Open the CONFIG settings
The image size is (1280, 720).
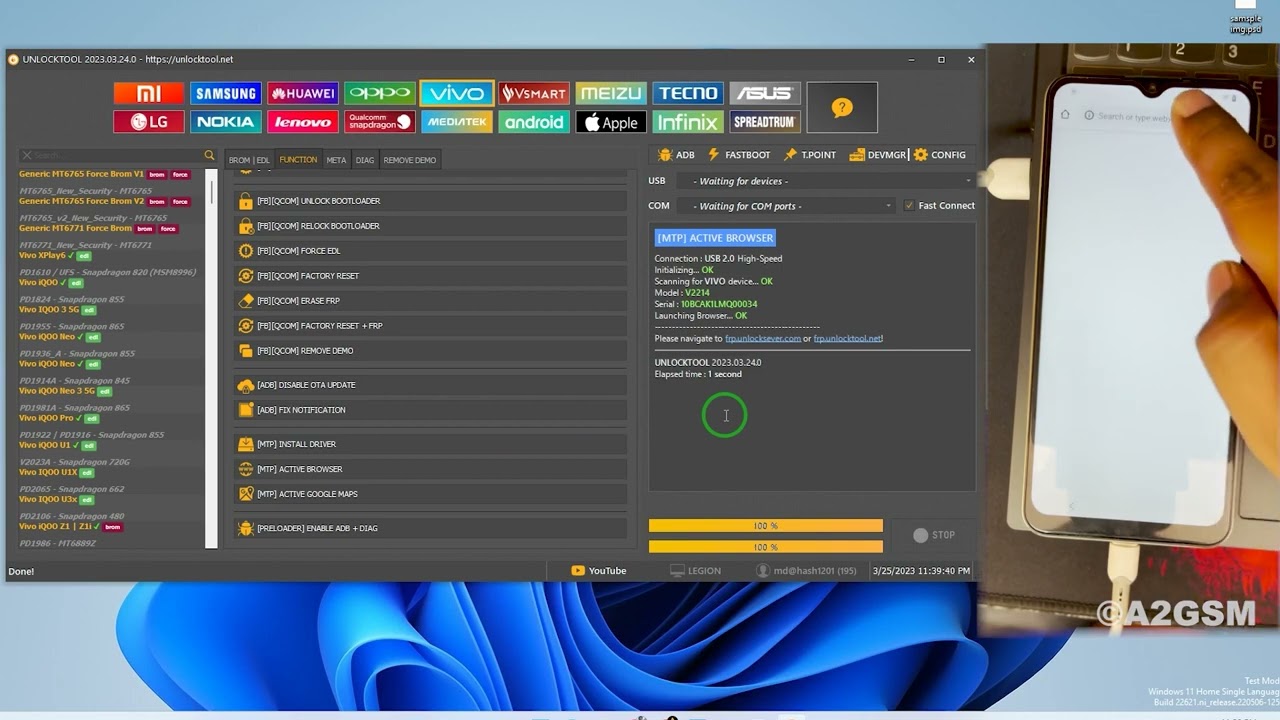940,155
